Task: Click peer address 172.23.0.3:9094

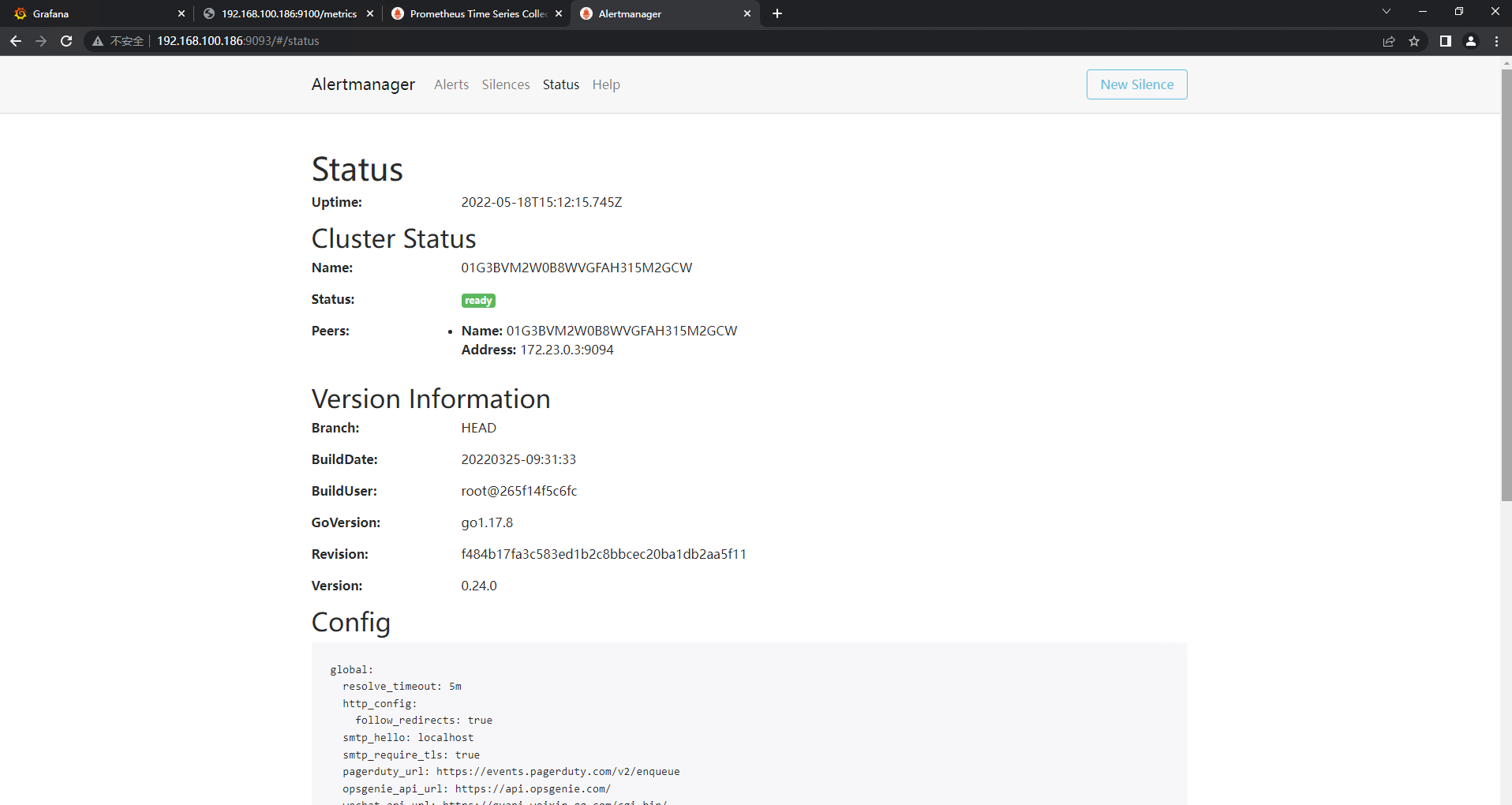Action: pyautogui.click(x=567, y=350)
